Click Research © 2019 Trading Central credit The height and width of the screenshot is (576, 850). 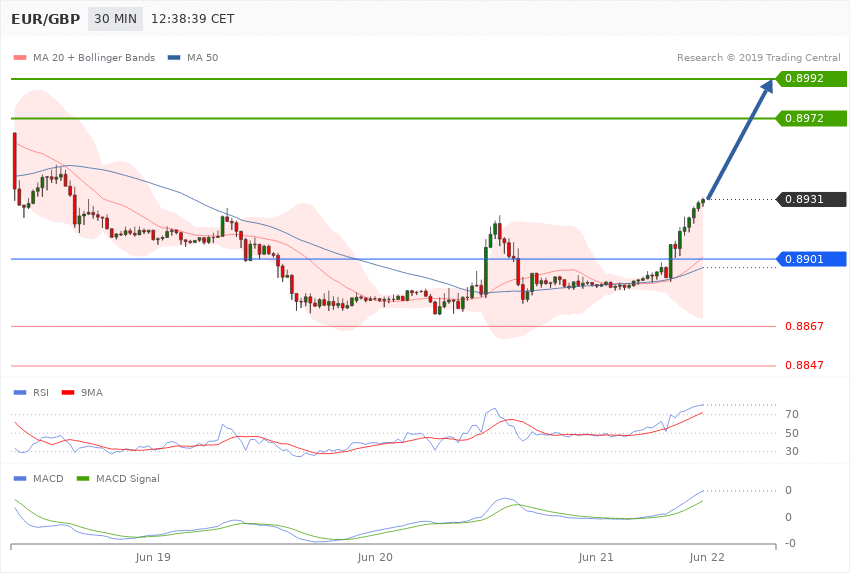pos(758,57)
